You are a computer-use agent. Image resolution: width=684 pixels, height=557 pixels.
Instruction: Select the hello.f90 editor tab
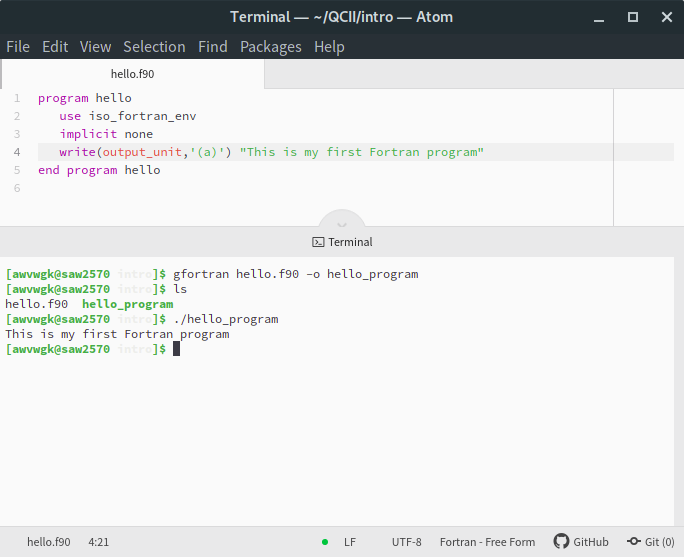coord(132,74)
